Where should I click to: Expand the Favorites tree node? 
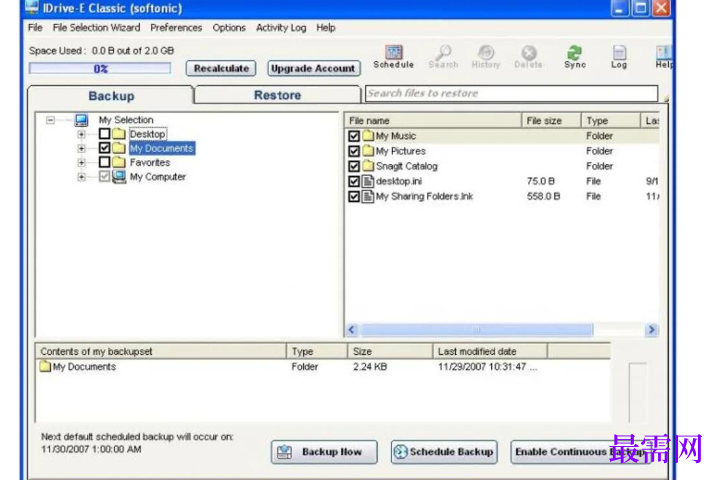[x=81, y=163]
